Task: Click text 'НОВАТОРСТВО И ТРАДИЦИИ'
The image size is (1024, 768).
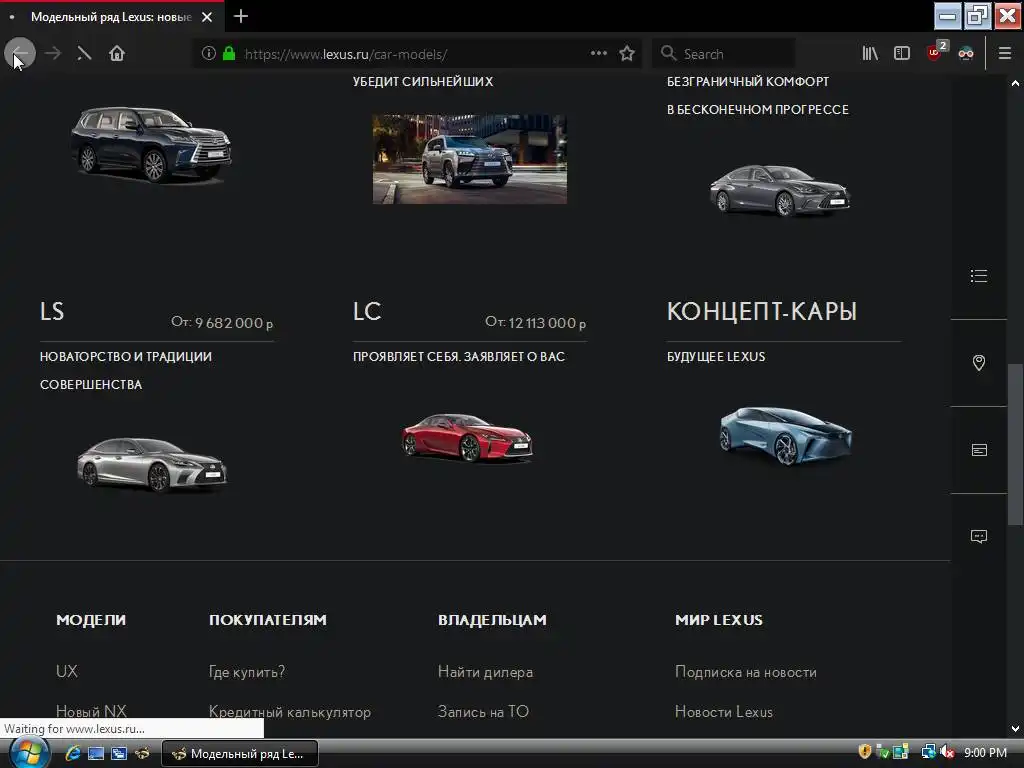Action: pyautogui.click(x=125, y=357)
